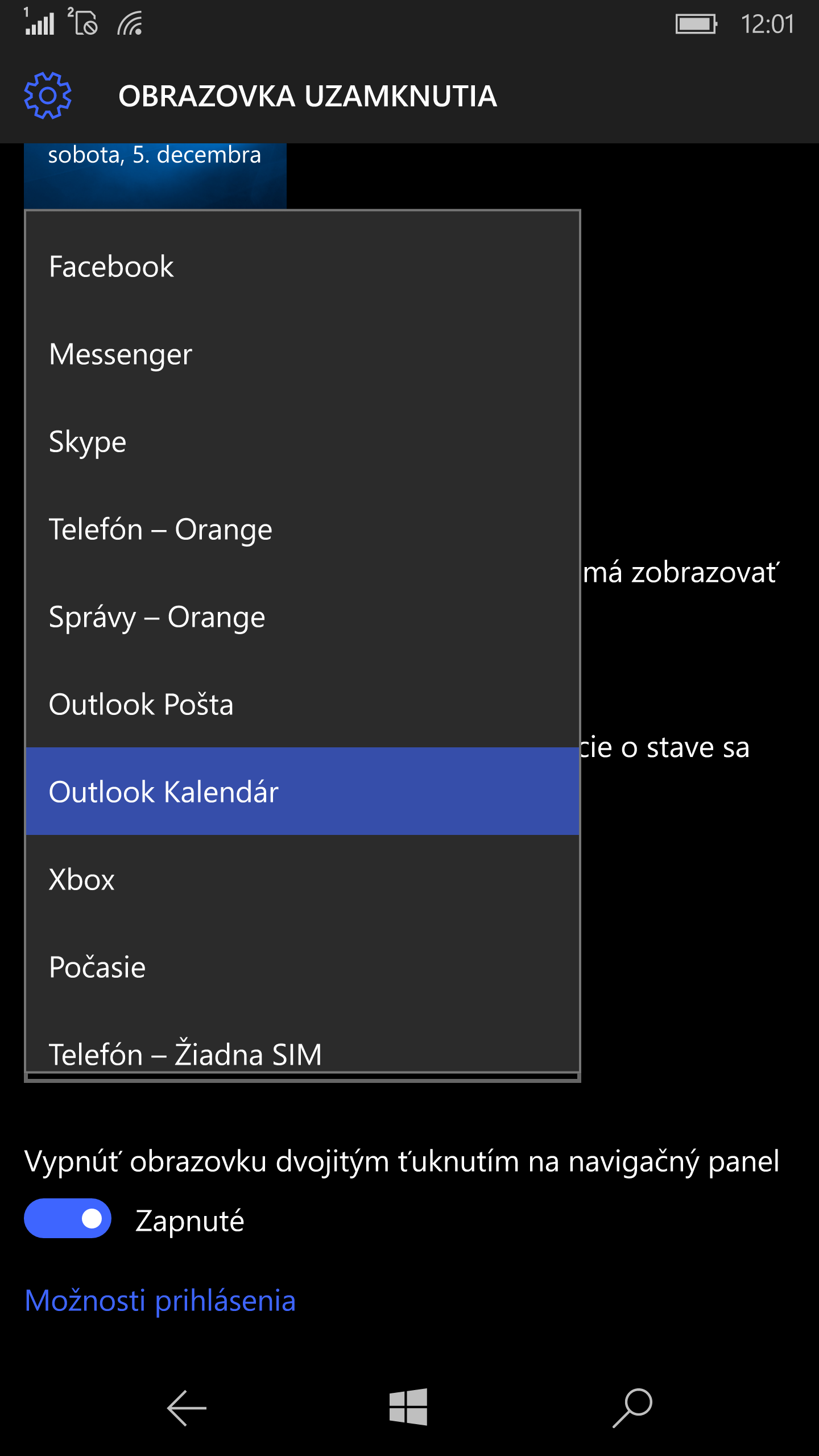
Task: Choose Xbox from the list
Action: click(x=303, y=879)
